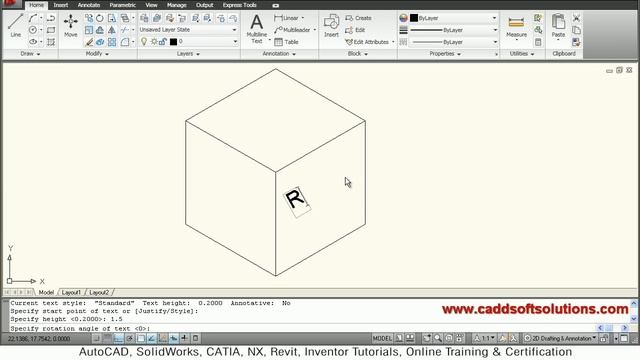This screenshot has width=640, height=360.
Task: Expand the Properties panel
Action: click(x=445, y=53)
